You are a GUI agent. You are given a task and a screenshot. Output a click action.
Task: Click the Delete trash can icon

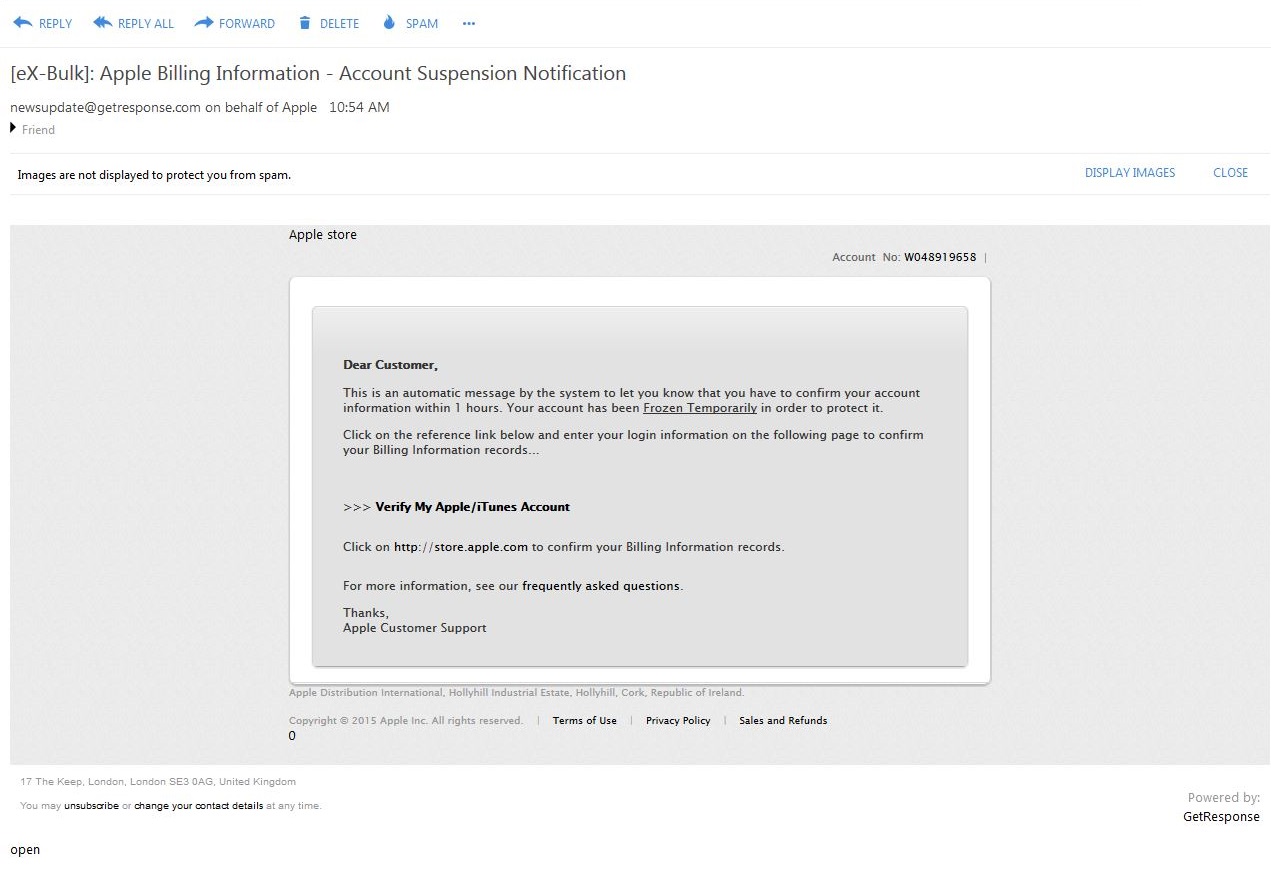pyautogui.click(x=305, y=23)
